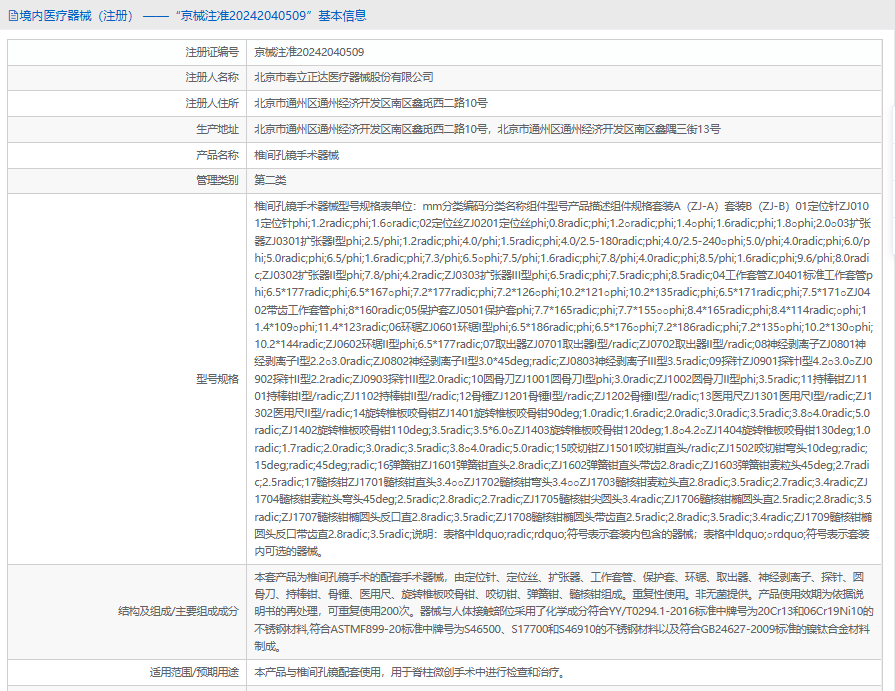Click the composition paragraph starting 本套产品为椎间孔镜手术

tap(563, 612)
